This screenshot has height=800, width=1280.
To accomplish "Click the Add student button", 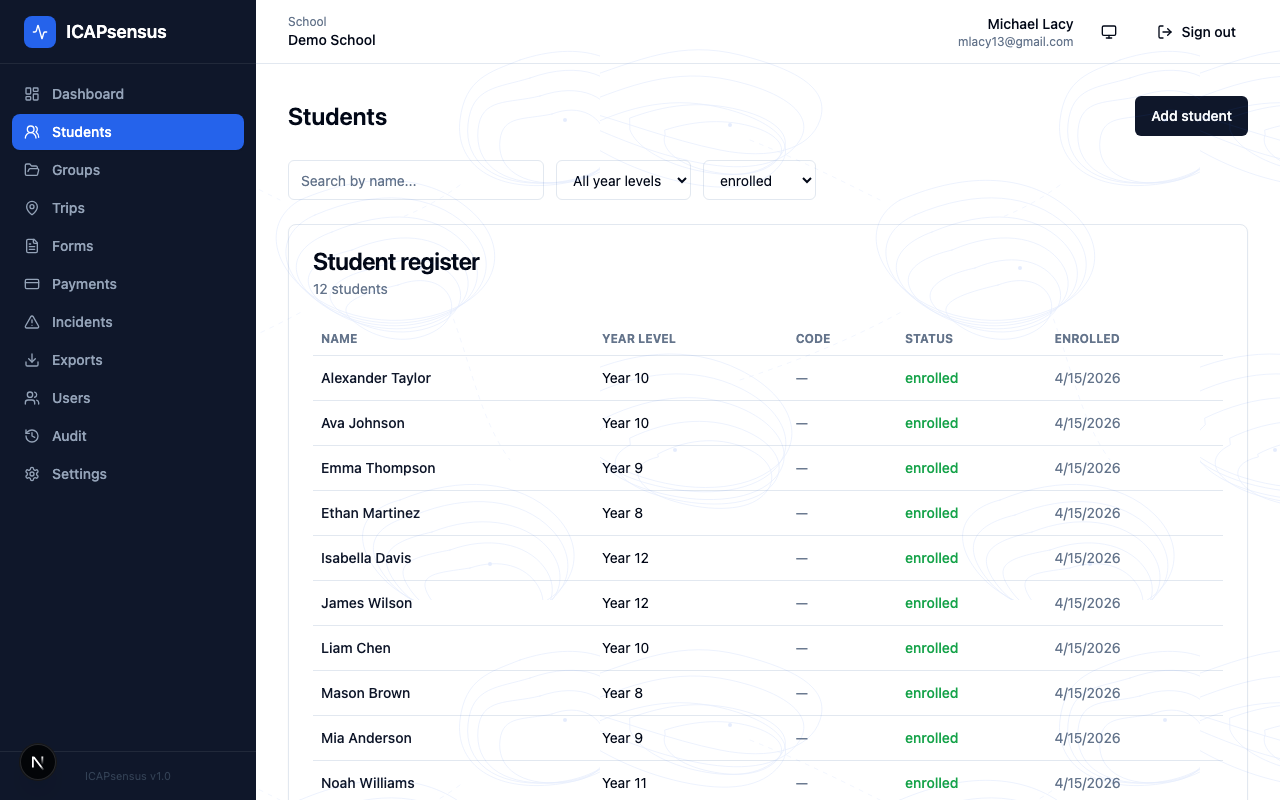I will (x=1191, y=116).
